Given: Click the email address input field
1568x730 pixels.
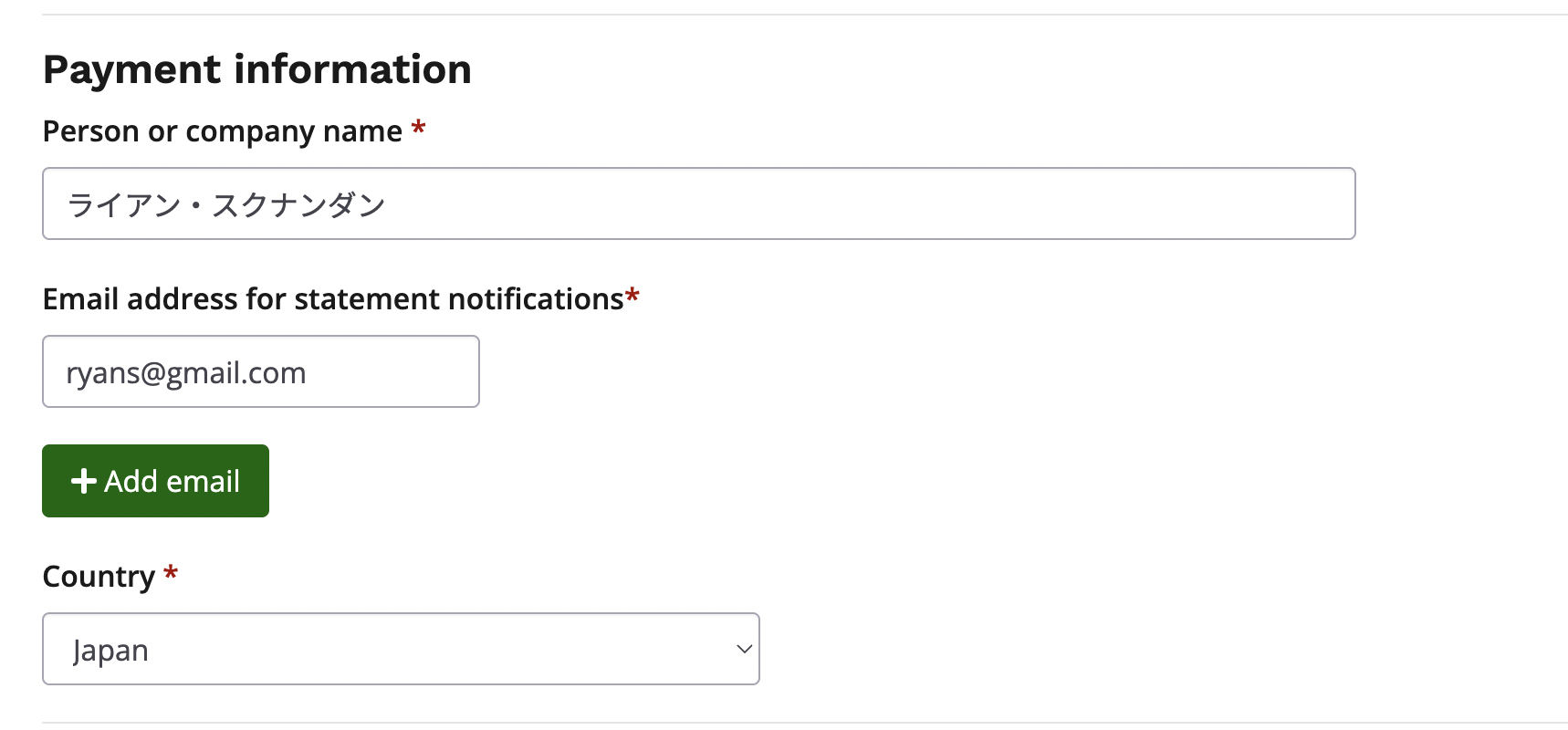Looking at the screenshot, I should tap(260, 371).
